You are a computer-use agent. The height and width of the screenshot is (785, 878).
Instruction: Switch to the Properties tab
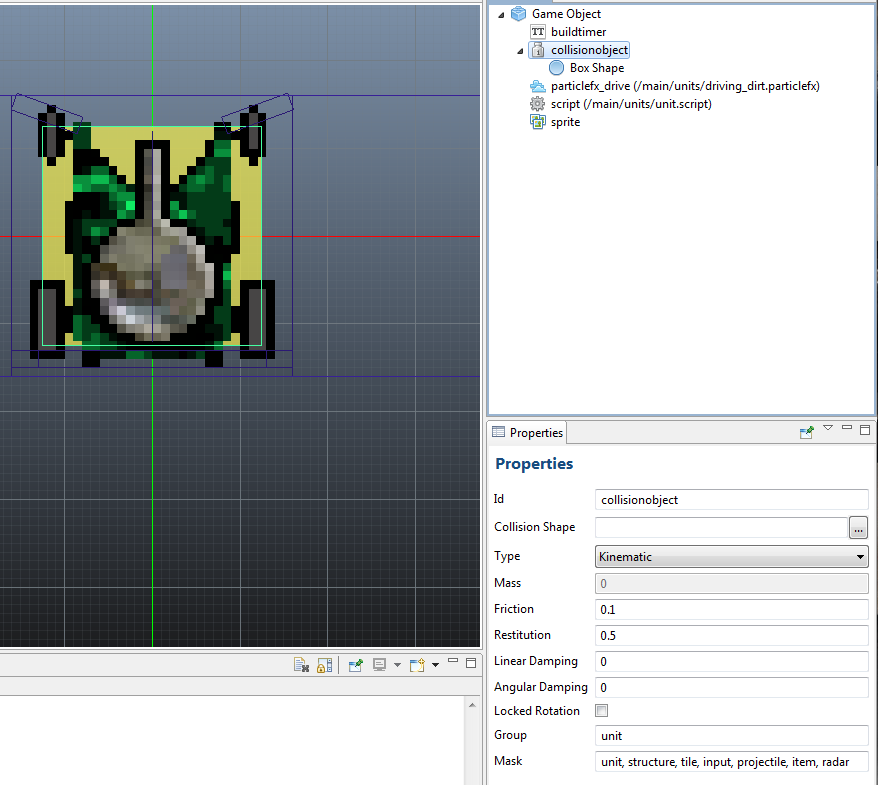[527, 433]
